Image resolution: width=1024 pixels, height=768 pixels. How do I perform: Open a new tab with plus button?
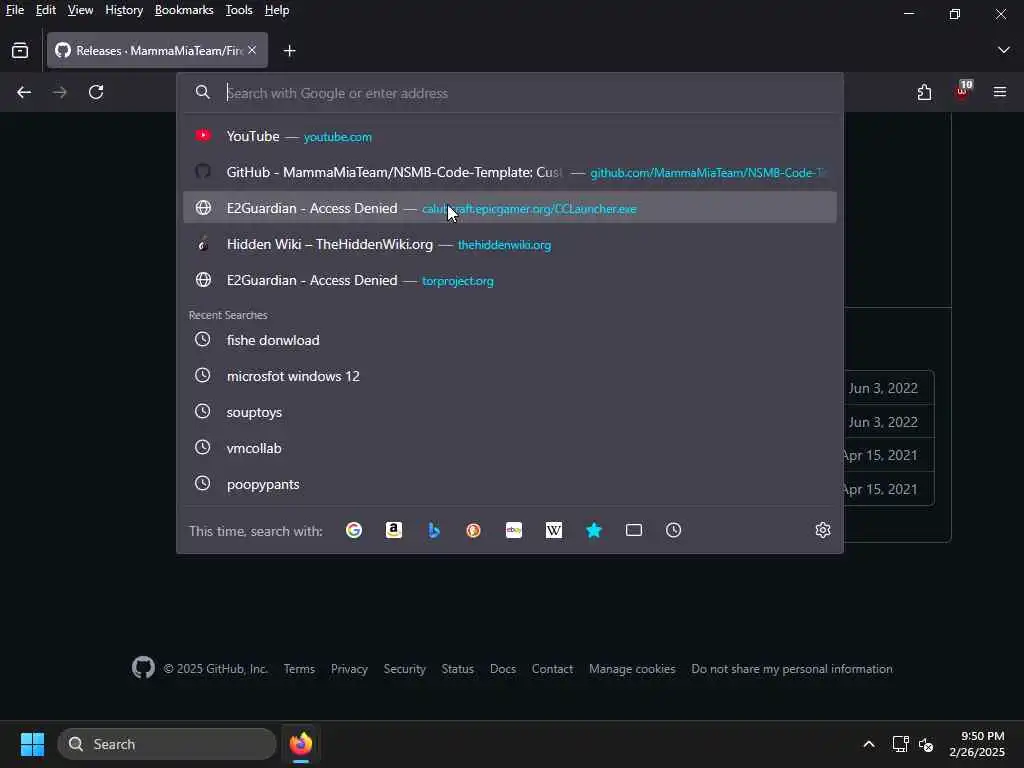pos(289,50)
